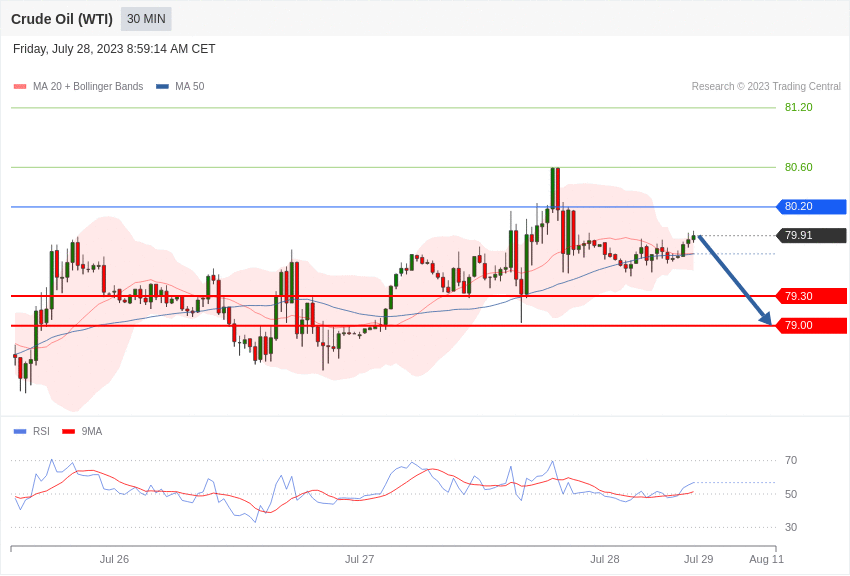The image size is (850, 576).
Task: Toggle the MA 50 legend entry
Action: coord(180,86)
